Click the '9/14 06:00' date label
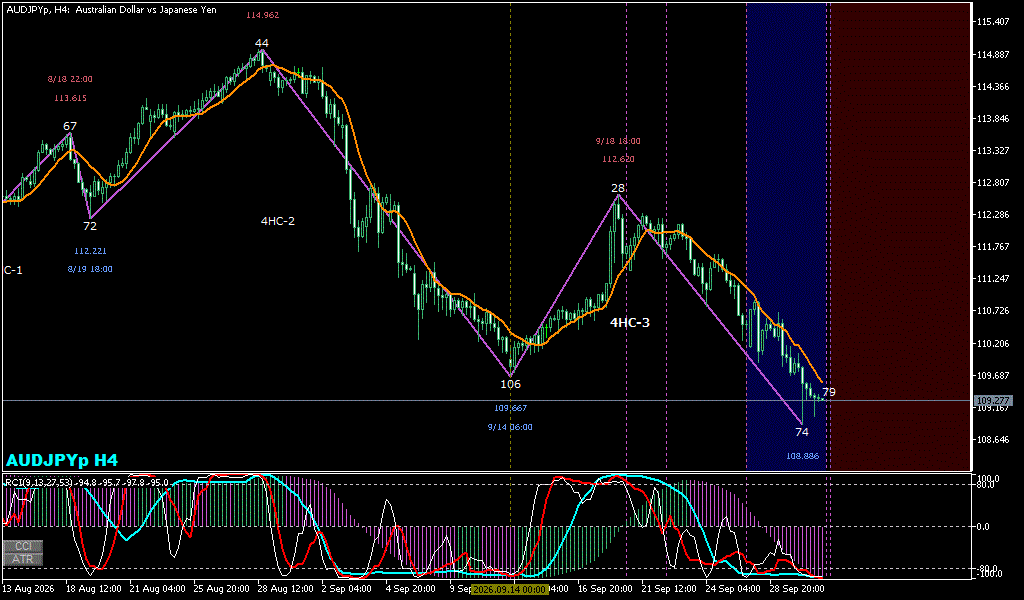 click(x=510, y=427)
